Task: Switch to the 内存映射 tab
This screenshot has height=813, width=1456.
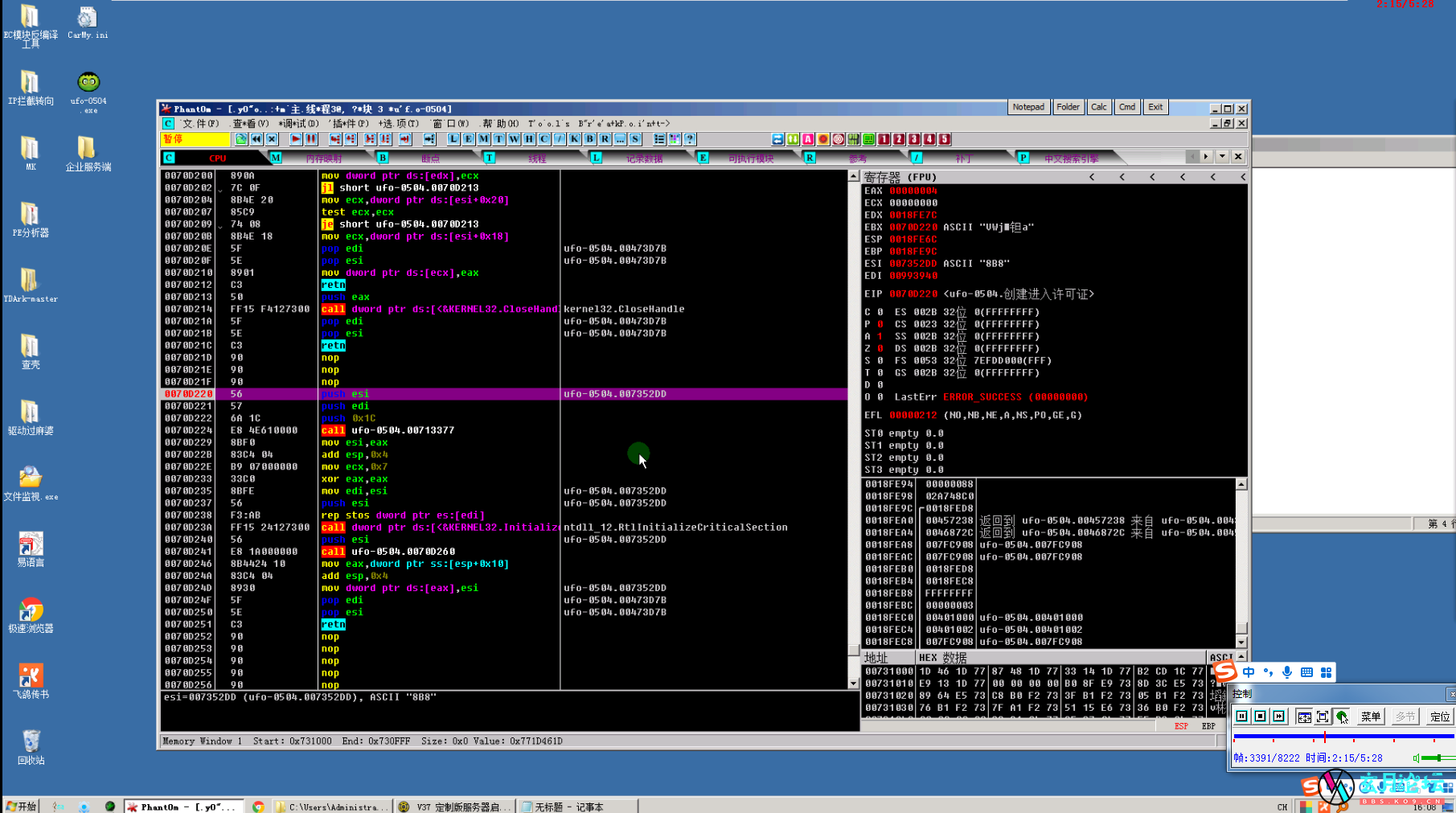Action: point(324,158)
